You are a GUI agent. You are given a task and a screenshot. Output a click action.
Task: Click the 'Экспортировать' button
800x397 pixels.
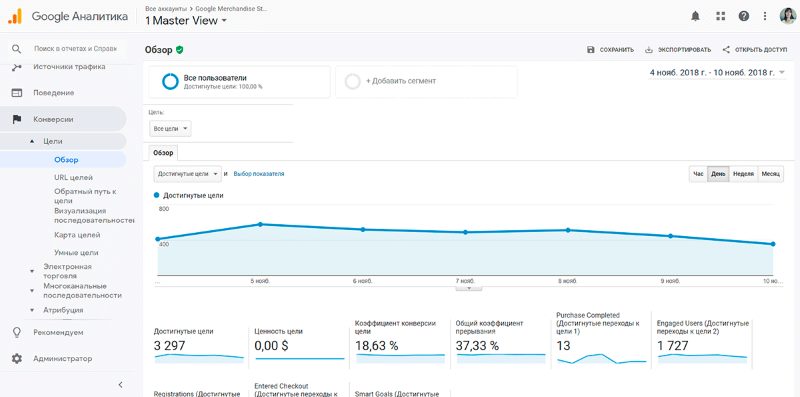(678, 49)
